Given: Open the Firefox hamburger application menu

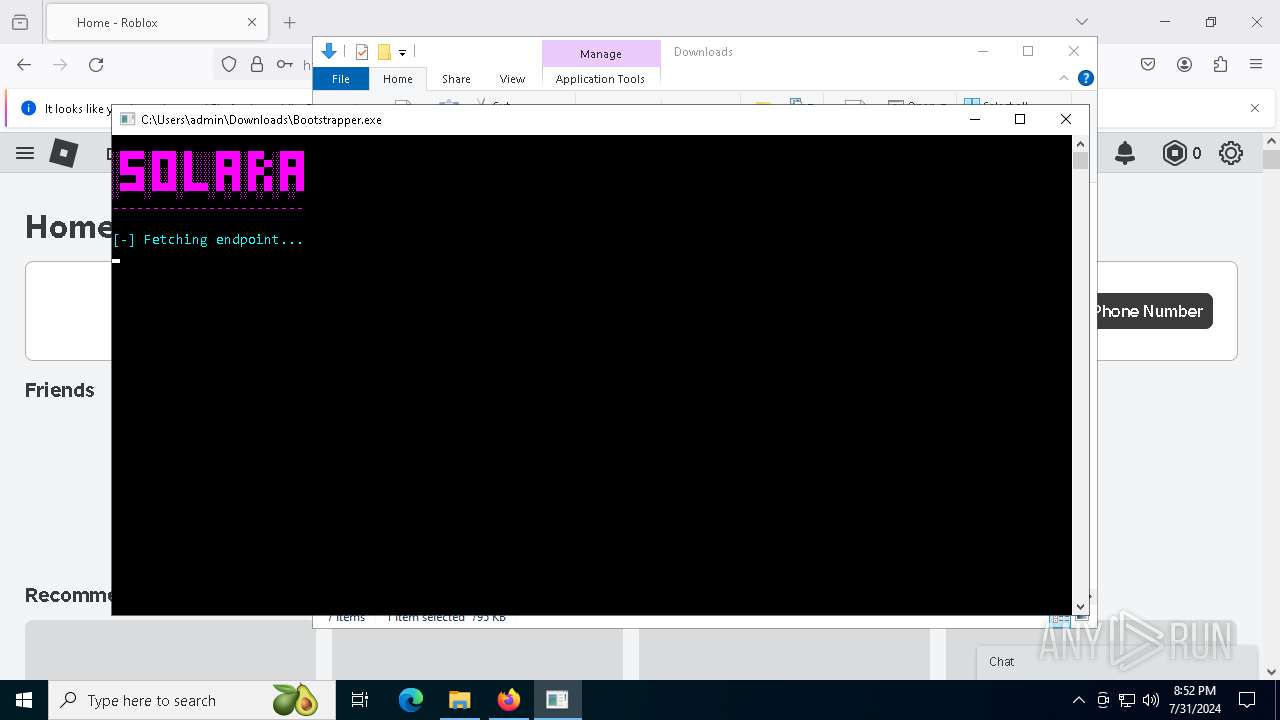Looking at the screenshot, I should (x=1256, y=64).
